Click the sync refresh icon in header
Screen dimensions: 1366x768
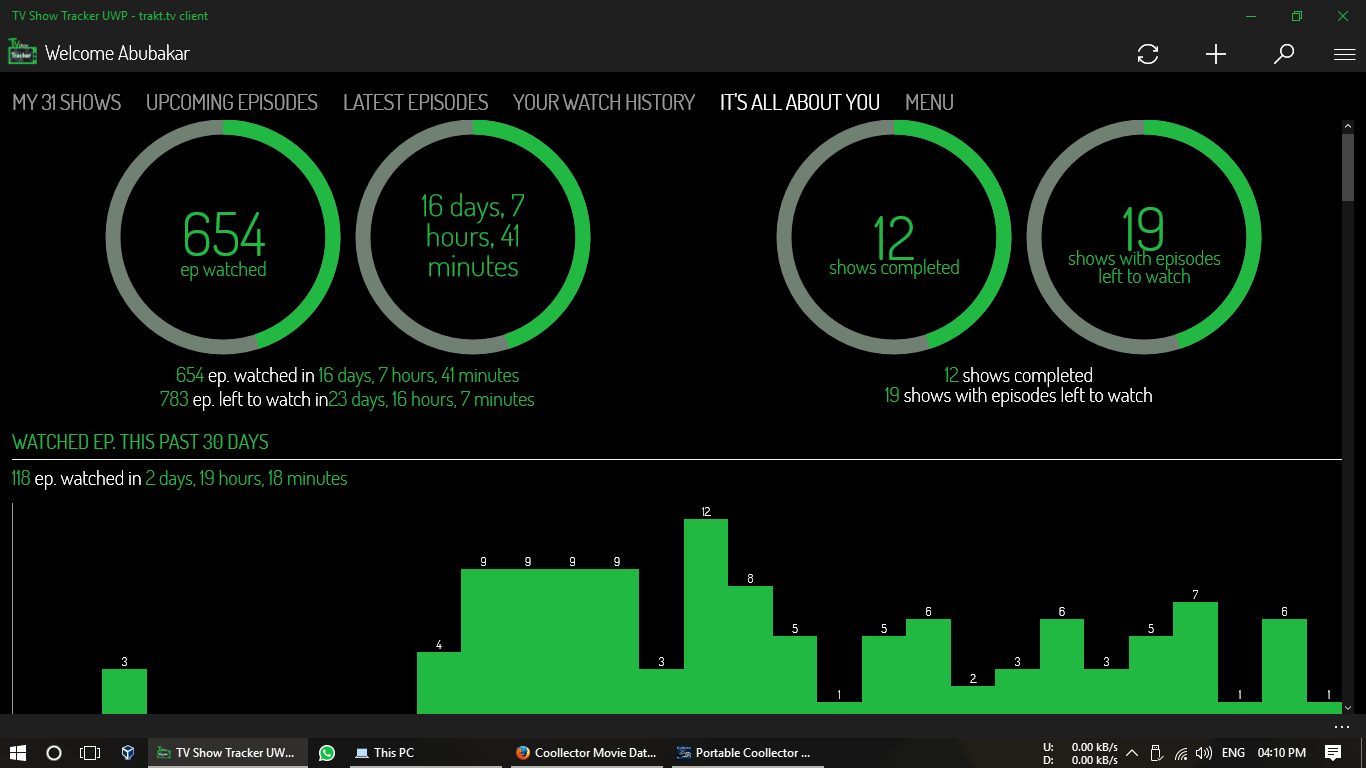1148,54
